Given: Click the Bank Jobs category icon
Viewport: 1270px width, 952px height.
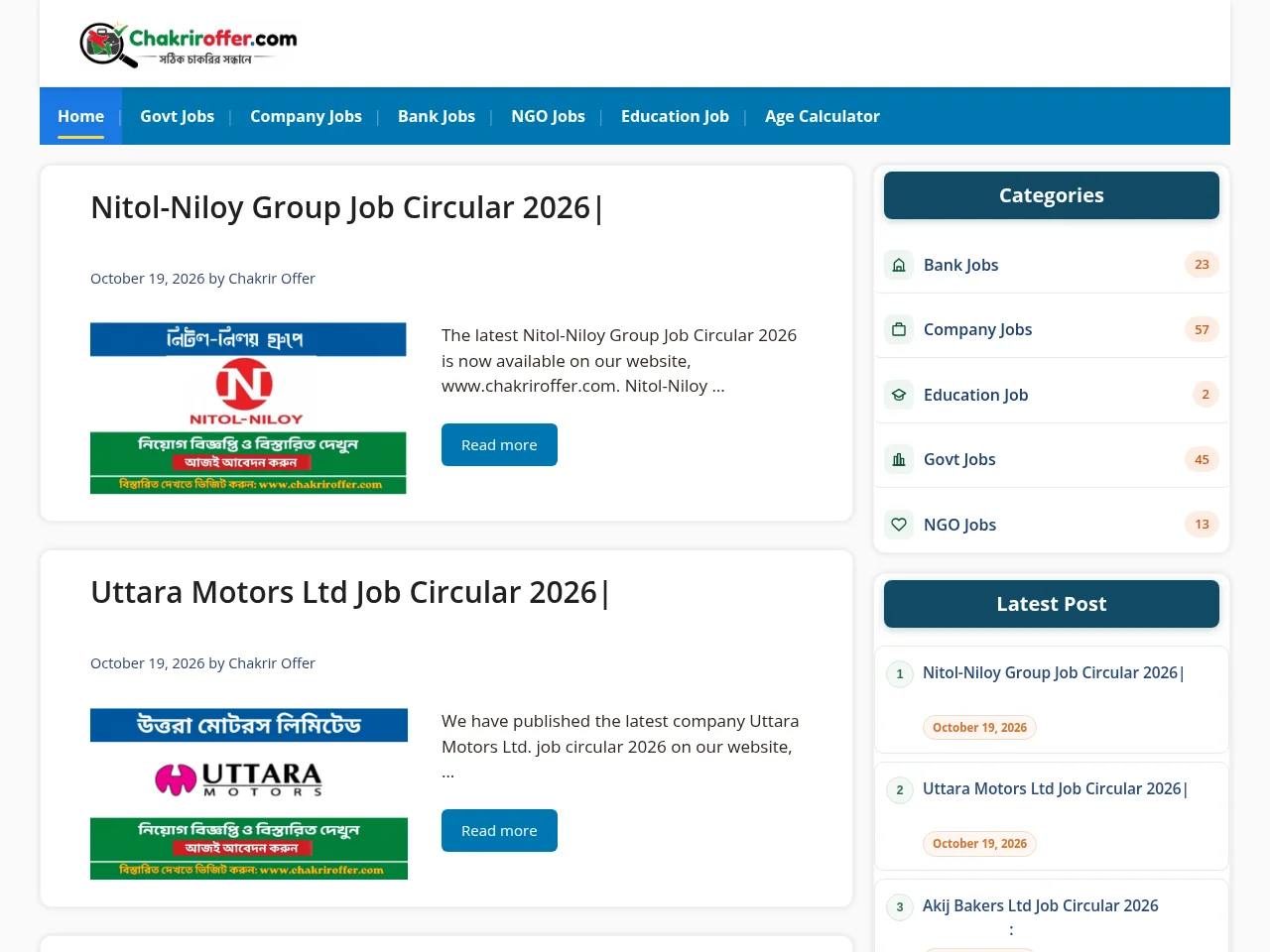Looking at the screenshot, I should [899, 265].
